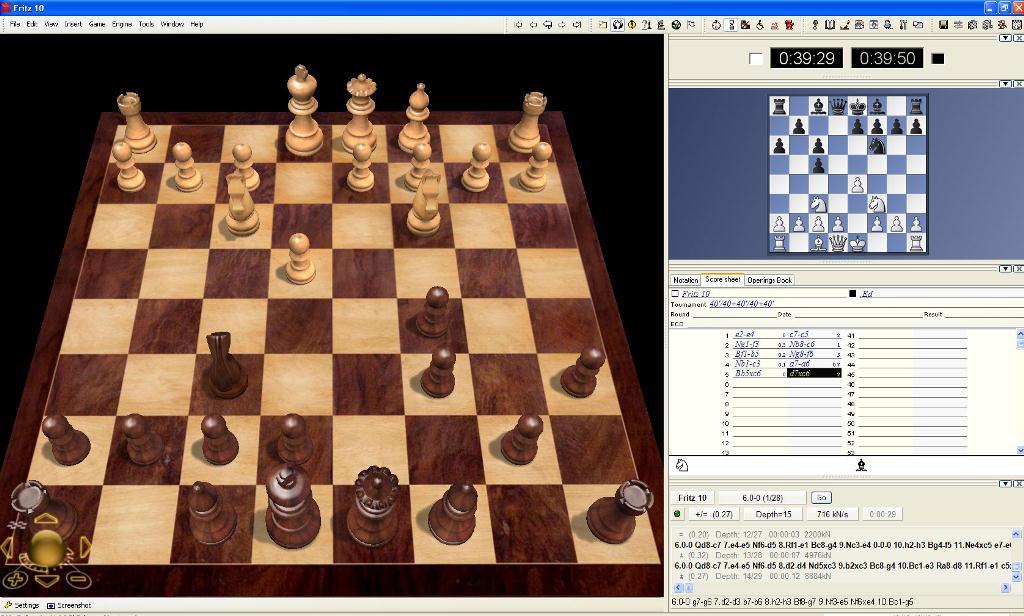This screenshot has height=616, width=1024.
Task: Open the Engine menu
Action: (x=121, y=24)
